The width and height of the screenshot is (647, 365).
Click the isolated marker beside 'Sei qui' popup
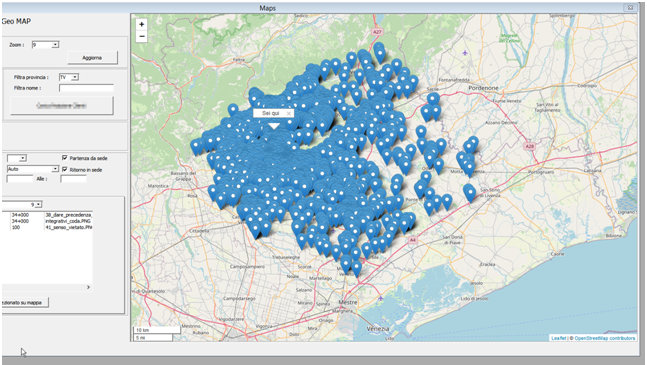pos(233,110)
